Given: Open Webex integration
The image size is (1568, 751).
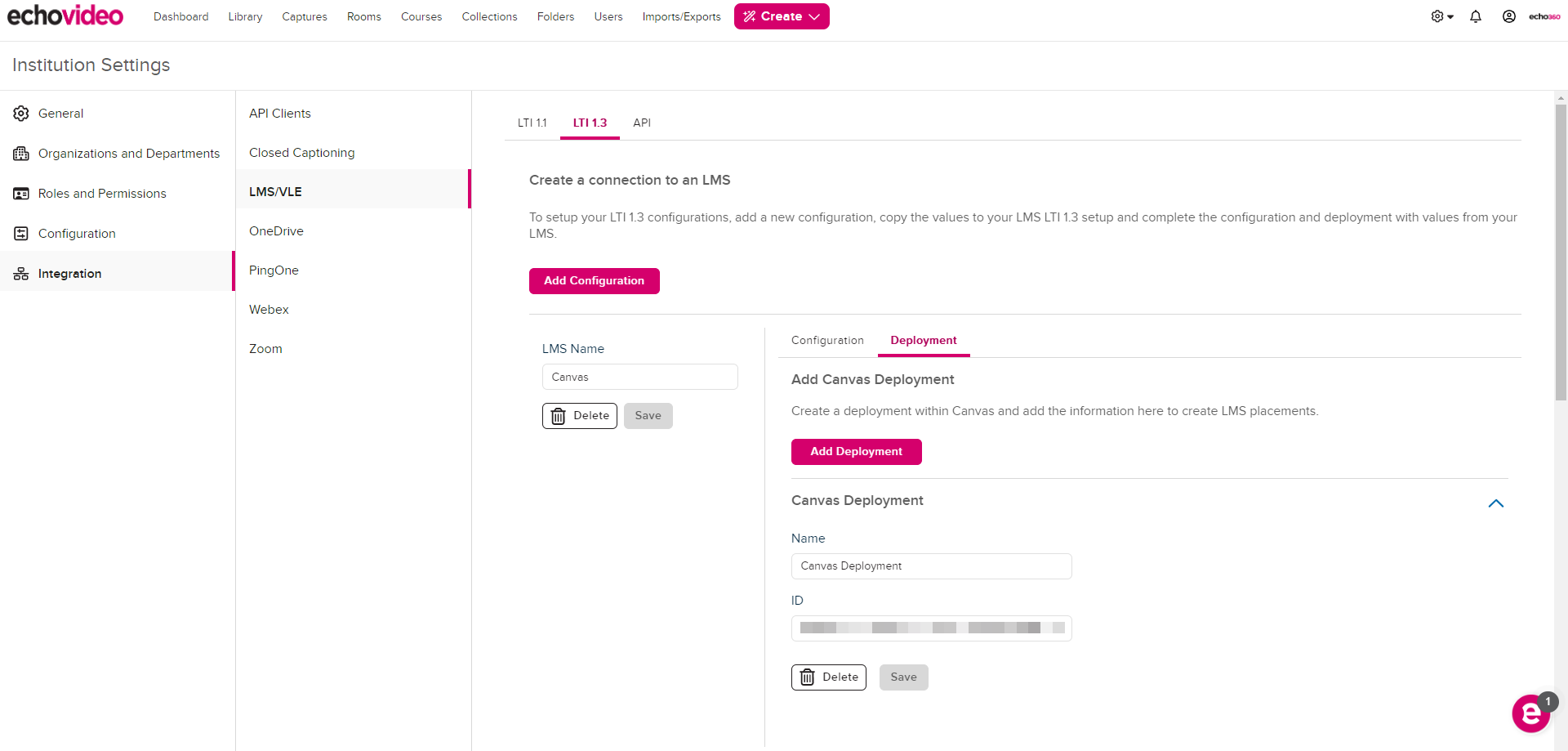Looking at the screenshot, I should point(354,310).
